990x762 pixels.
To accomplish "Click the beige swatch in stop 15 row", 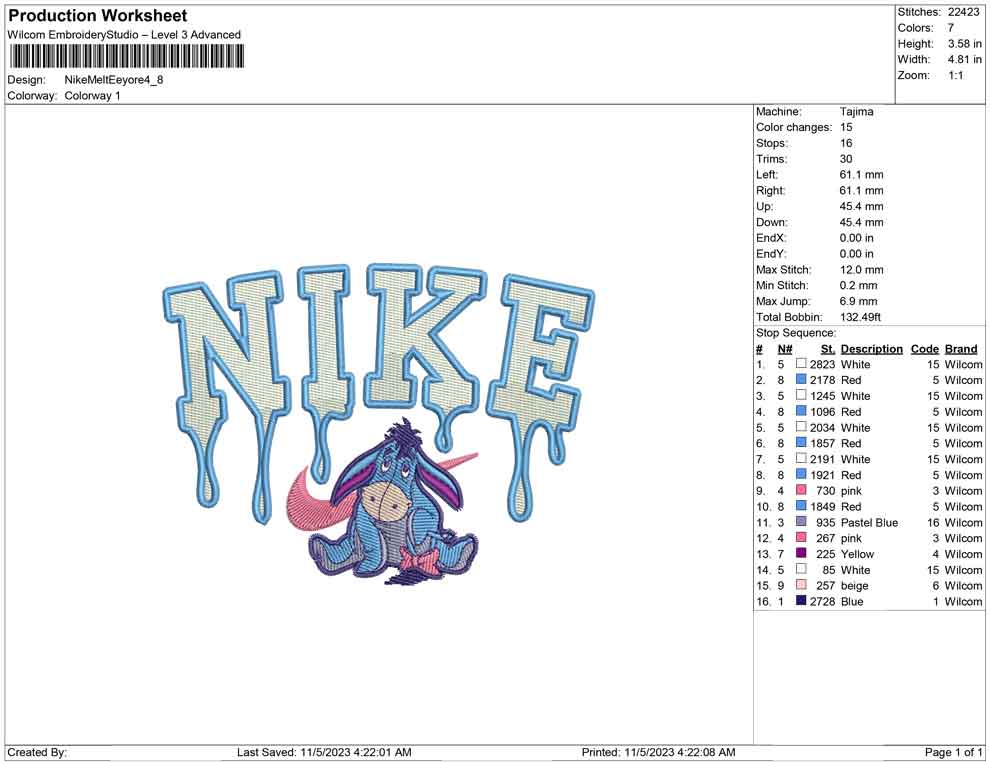I will point(801,585).
